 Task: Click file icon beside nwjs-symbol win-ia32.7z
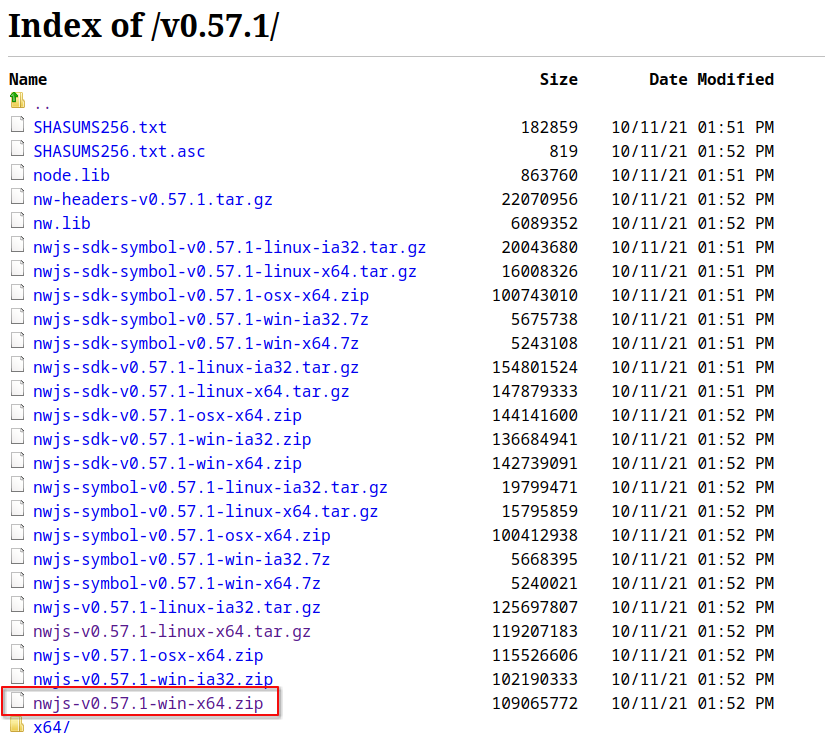tap(17, 556)
